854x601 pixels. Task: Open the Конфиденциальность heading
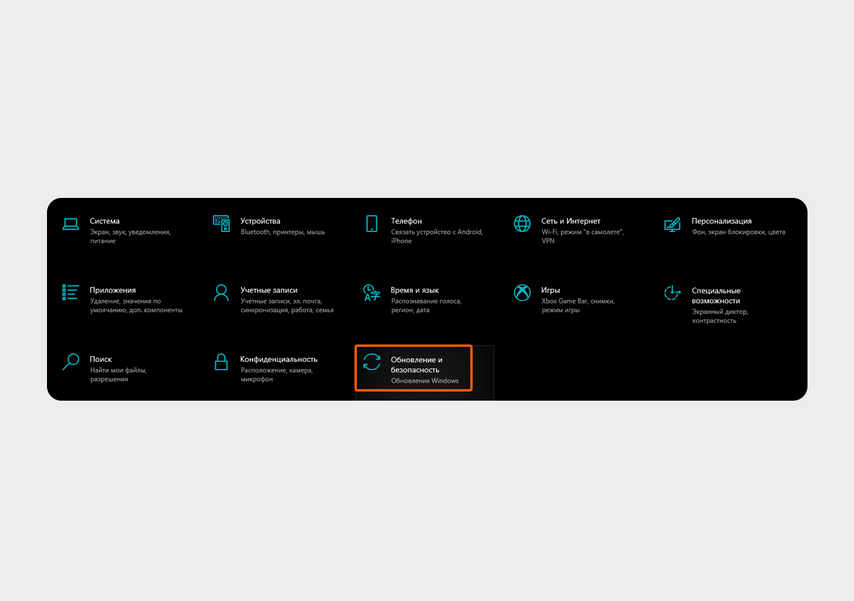279,360
